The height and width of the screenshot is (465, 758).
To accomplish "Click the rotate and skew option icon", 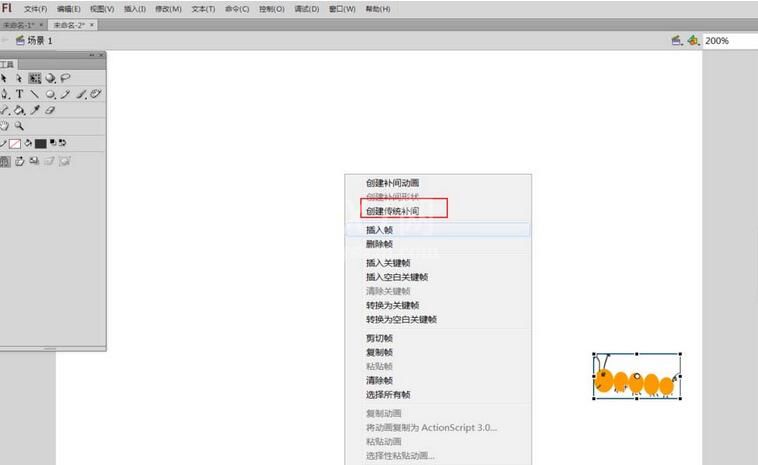I will tap(19, 161).
